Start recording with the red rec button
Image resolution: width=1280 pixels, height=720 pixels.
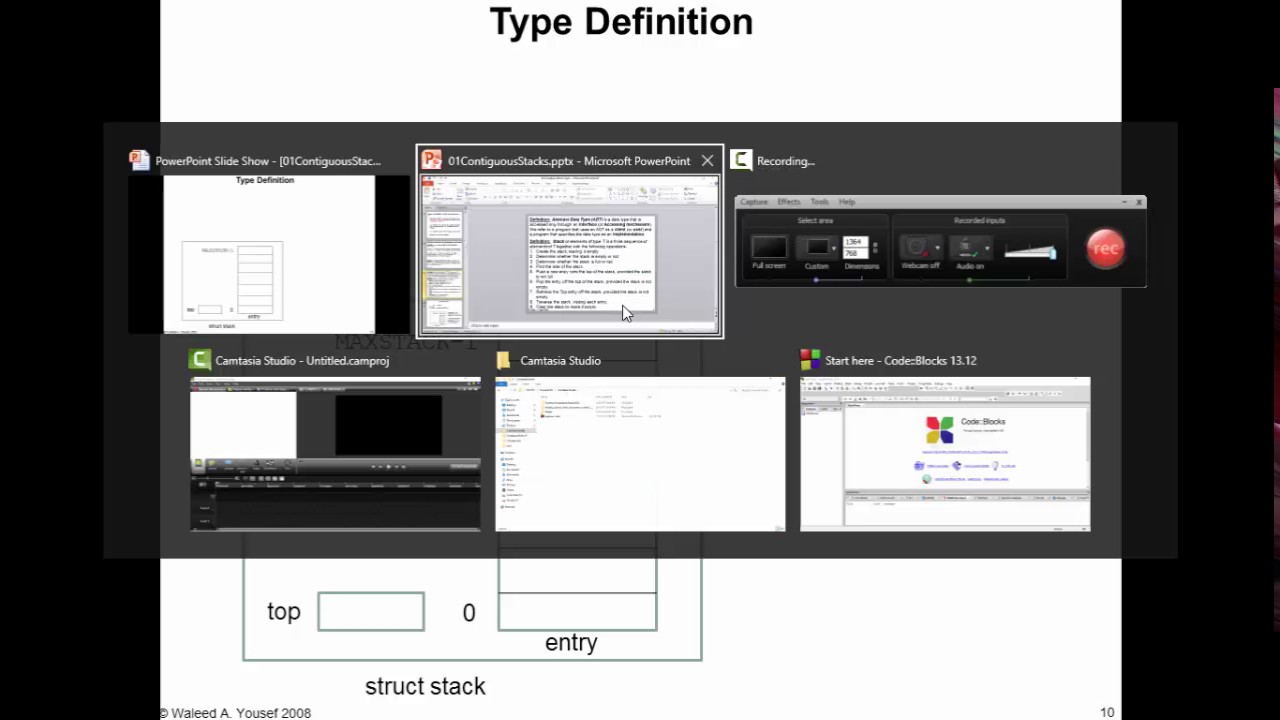click(x=1105, y=248)
